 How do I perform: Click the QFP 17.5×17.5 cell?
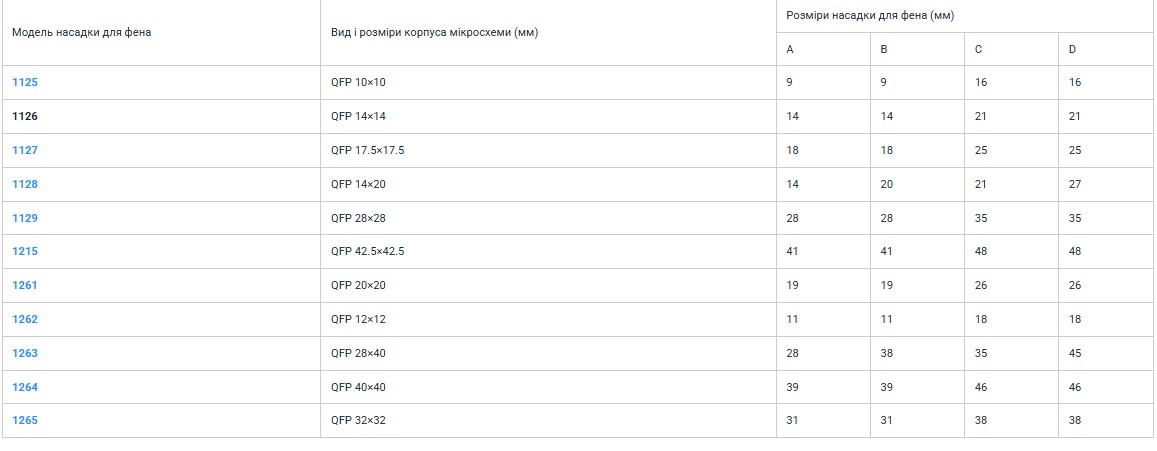click(x=367, y=151)
